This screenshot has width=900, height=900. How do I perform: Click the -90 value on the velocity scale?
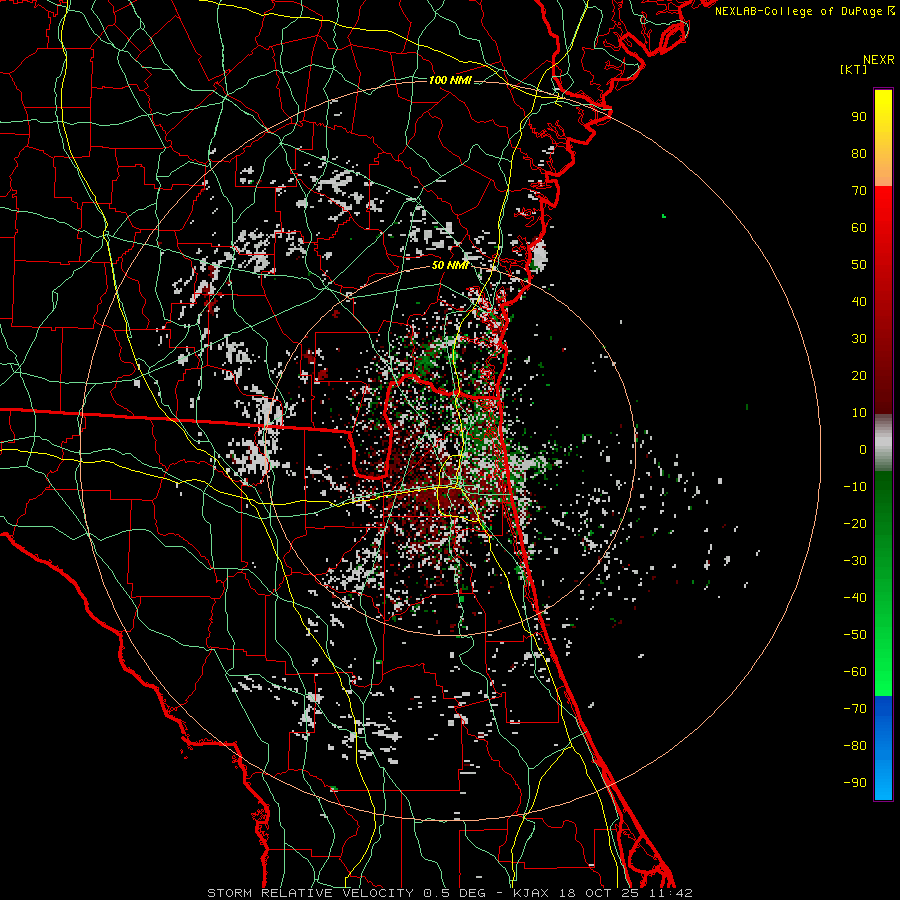[x=855, y=783]
